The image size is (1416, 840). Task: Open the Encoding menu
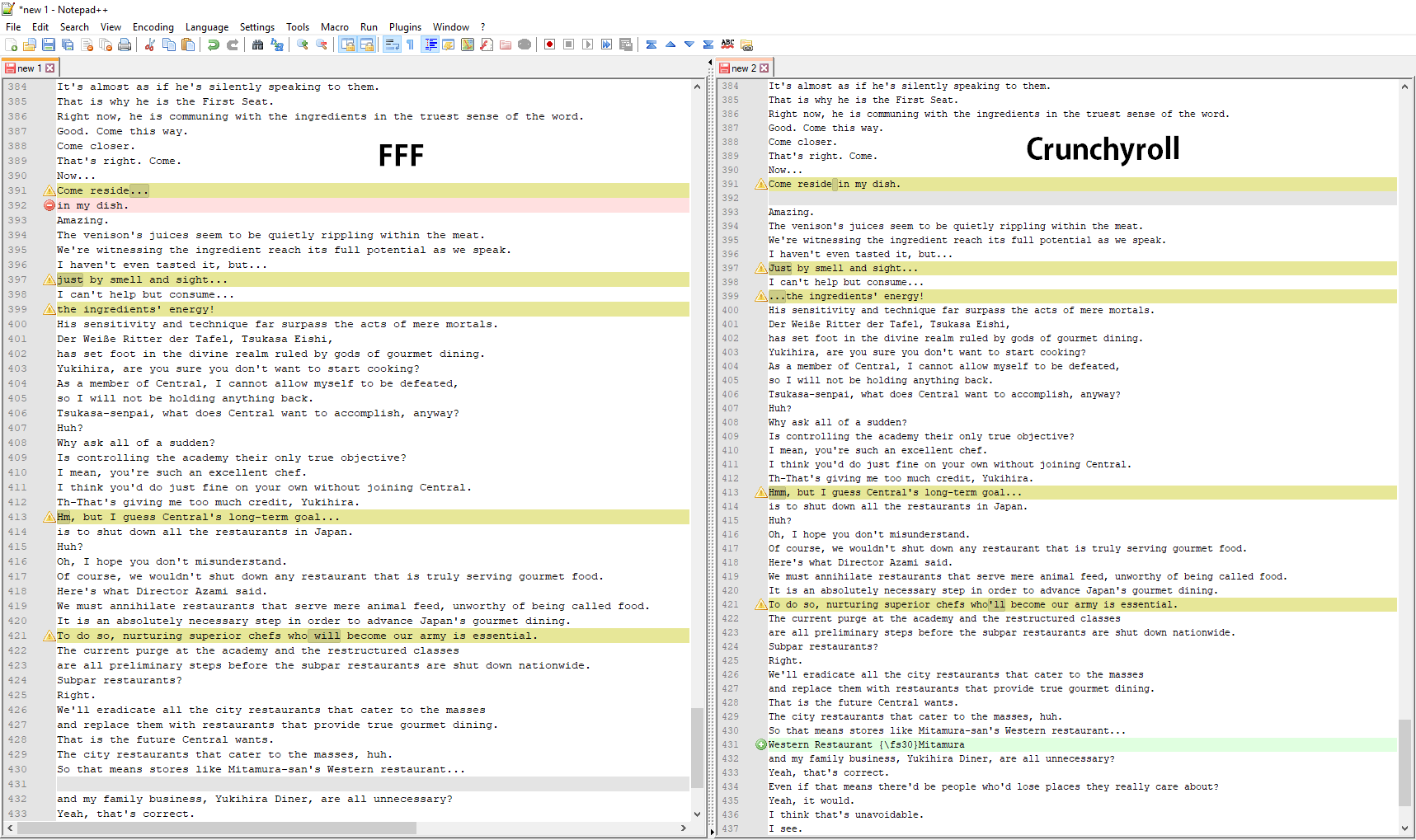coord(153,27)
